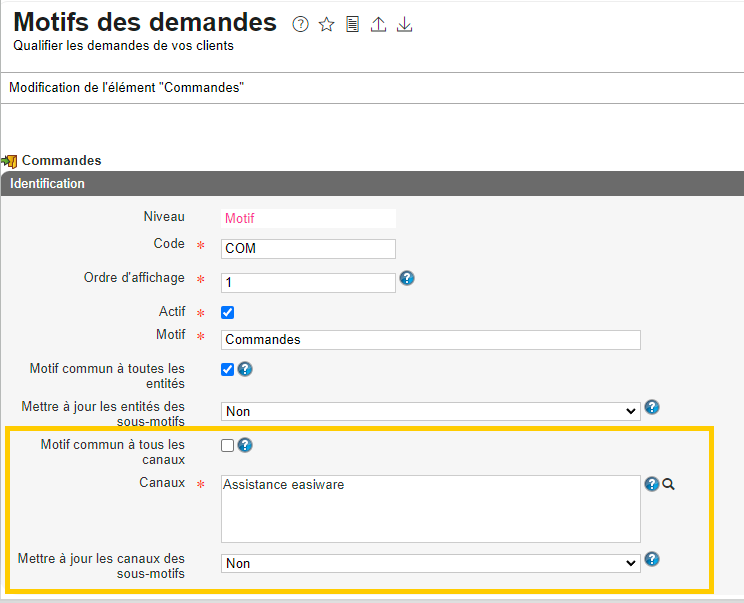Enable Motif commun à tous les canaux
The height and width of the screenshot is (603, 744).
click(x=227, y=446)
